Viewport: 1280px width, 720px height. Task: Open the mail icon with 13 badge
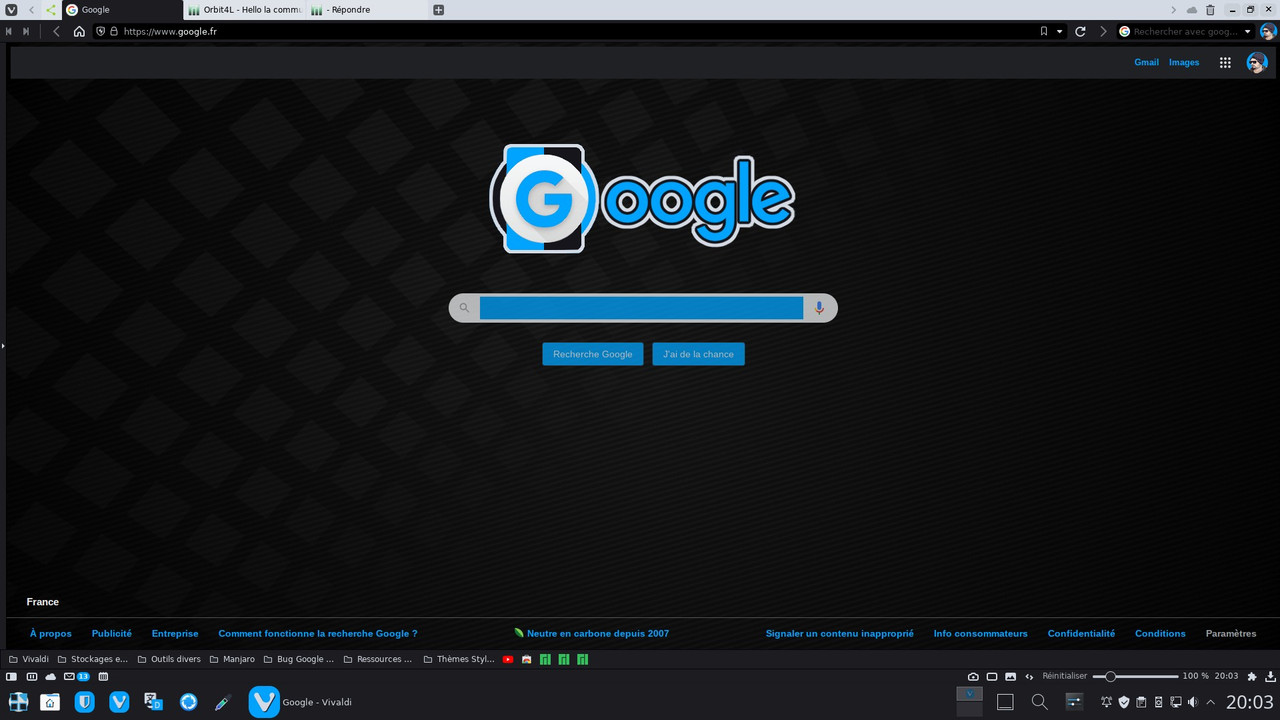pyautogui.click(x=77, y=677)
